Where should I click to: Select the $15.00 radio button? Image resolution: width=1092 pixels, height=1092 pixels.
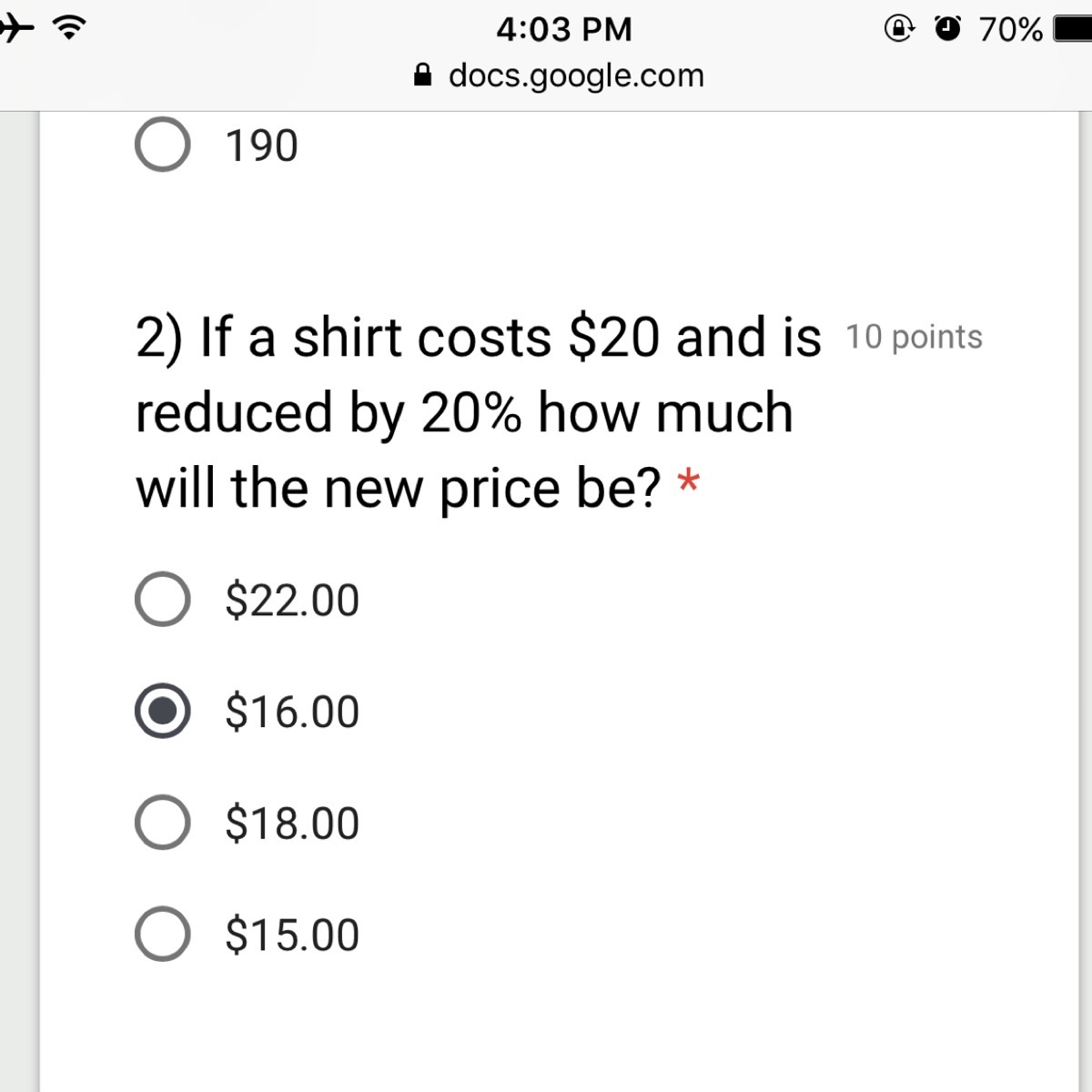tap(163, 935)
